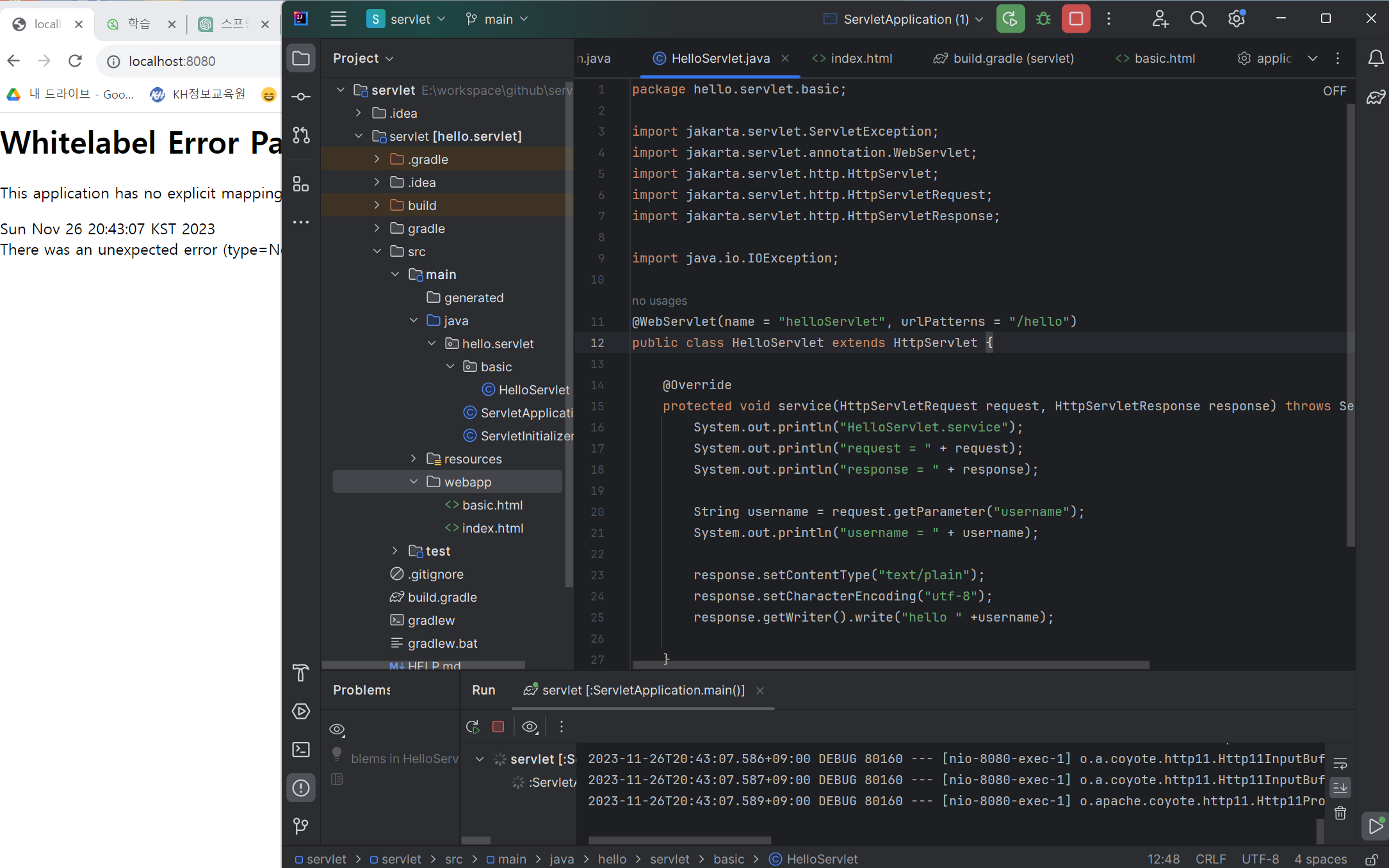Open the Git tool window icon
The width and height of the screenshot is (1389, 868).
click(x=301, y=826)
